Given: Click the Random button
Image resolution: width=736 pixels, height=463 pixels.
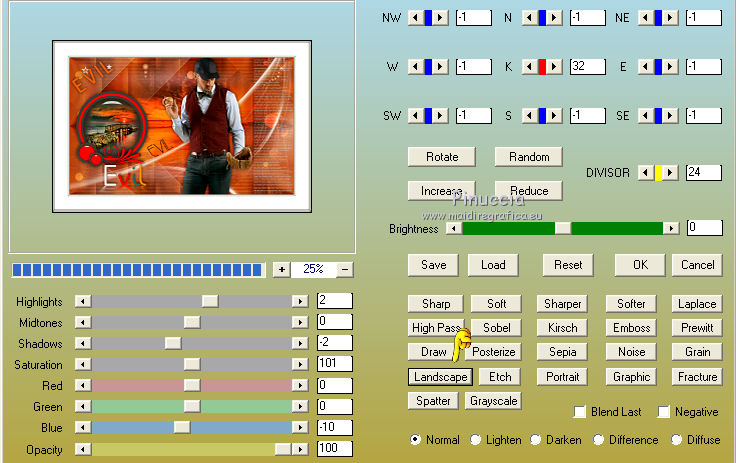Looking at the screenshot, I should point(529,157).
